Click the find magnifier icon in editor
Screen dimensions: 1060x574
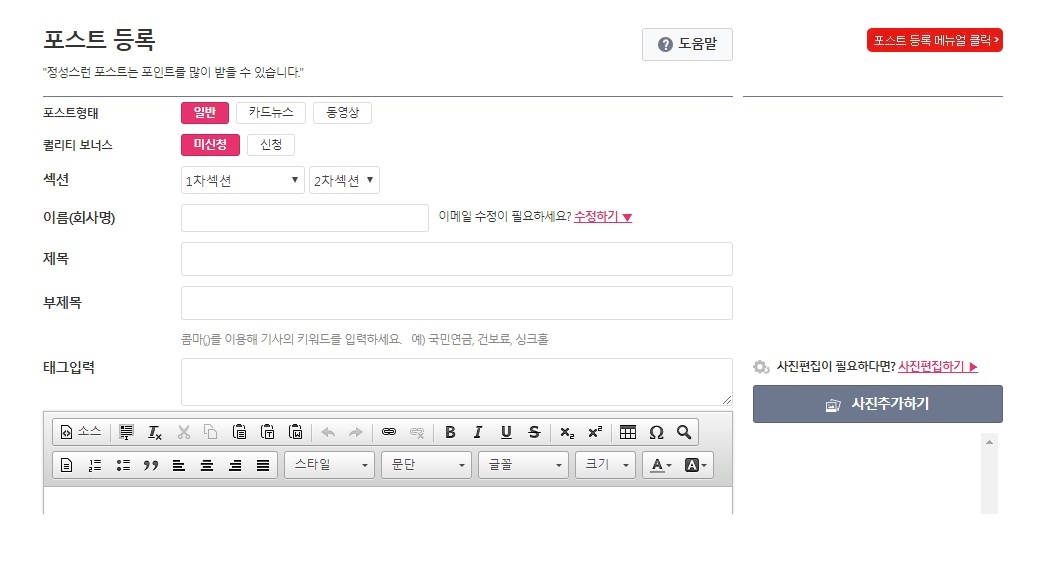click(x=684, y=432)
